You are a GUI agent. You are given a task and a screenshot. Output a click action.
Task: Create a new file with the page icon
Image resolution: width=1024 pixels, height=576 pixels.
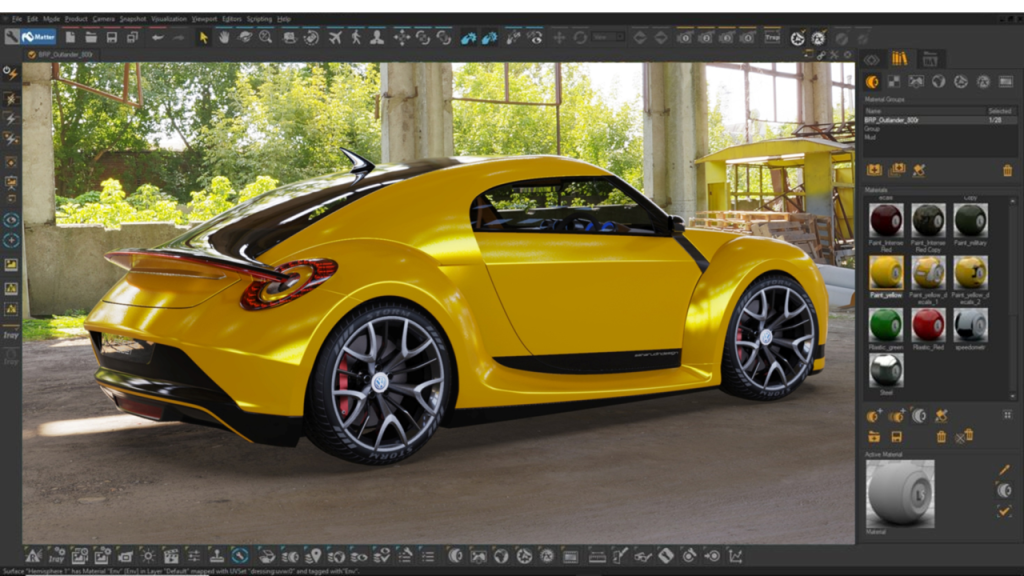(70, 37)
